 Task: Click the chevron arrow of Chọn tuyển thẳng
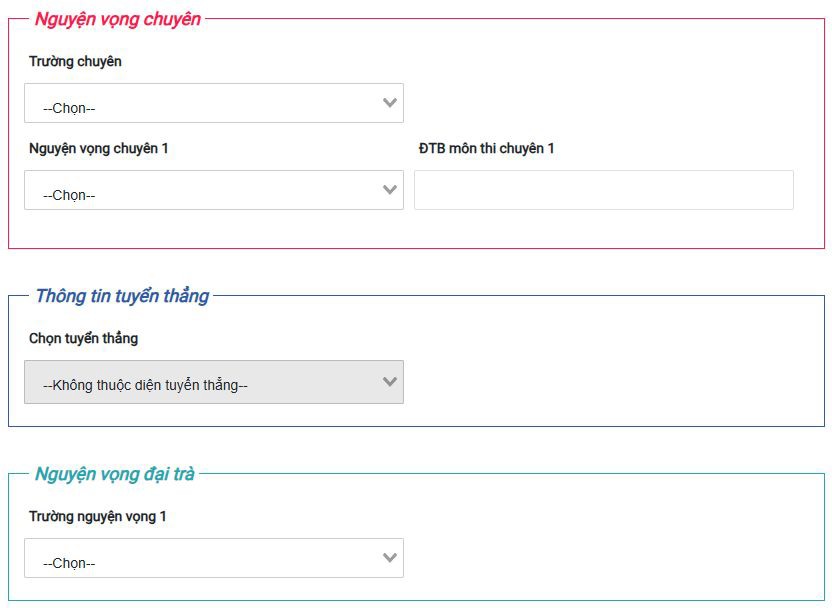(x=390, y=382)
